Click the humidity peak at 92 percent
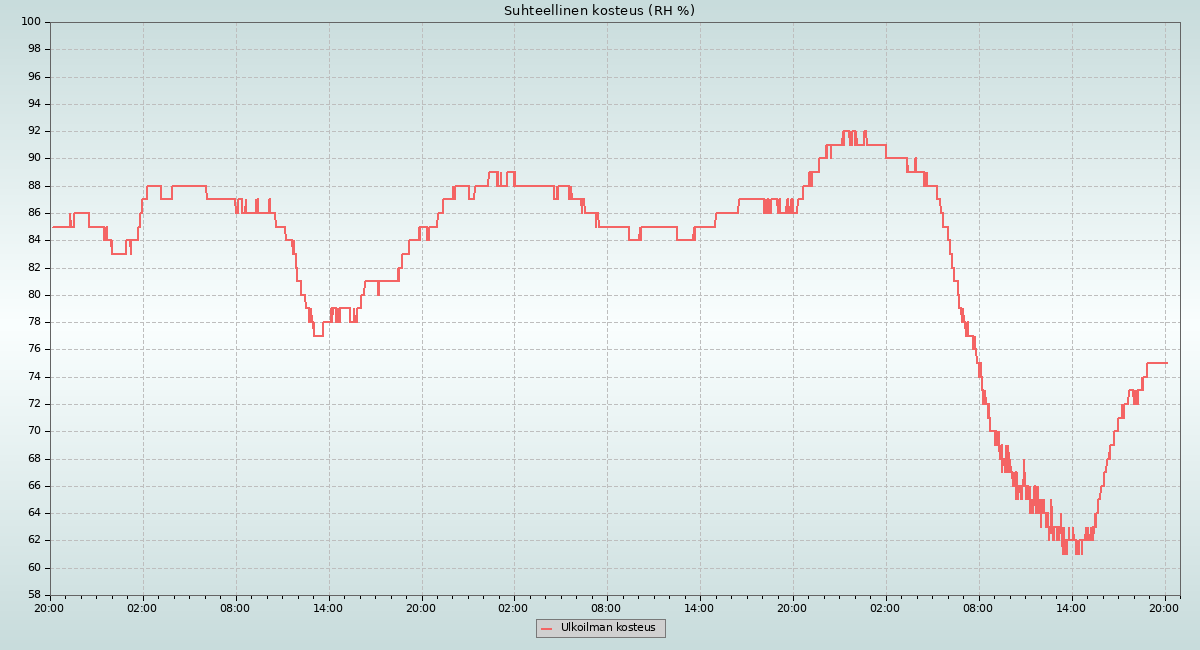Viewport: 1200px width, 650px height. [846, 131]
